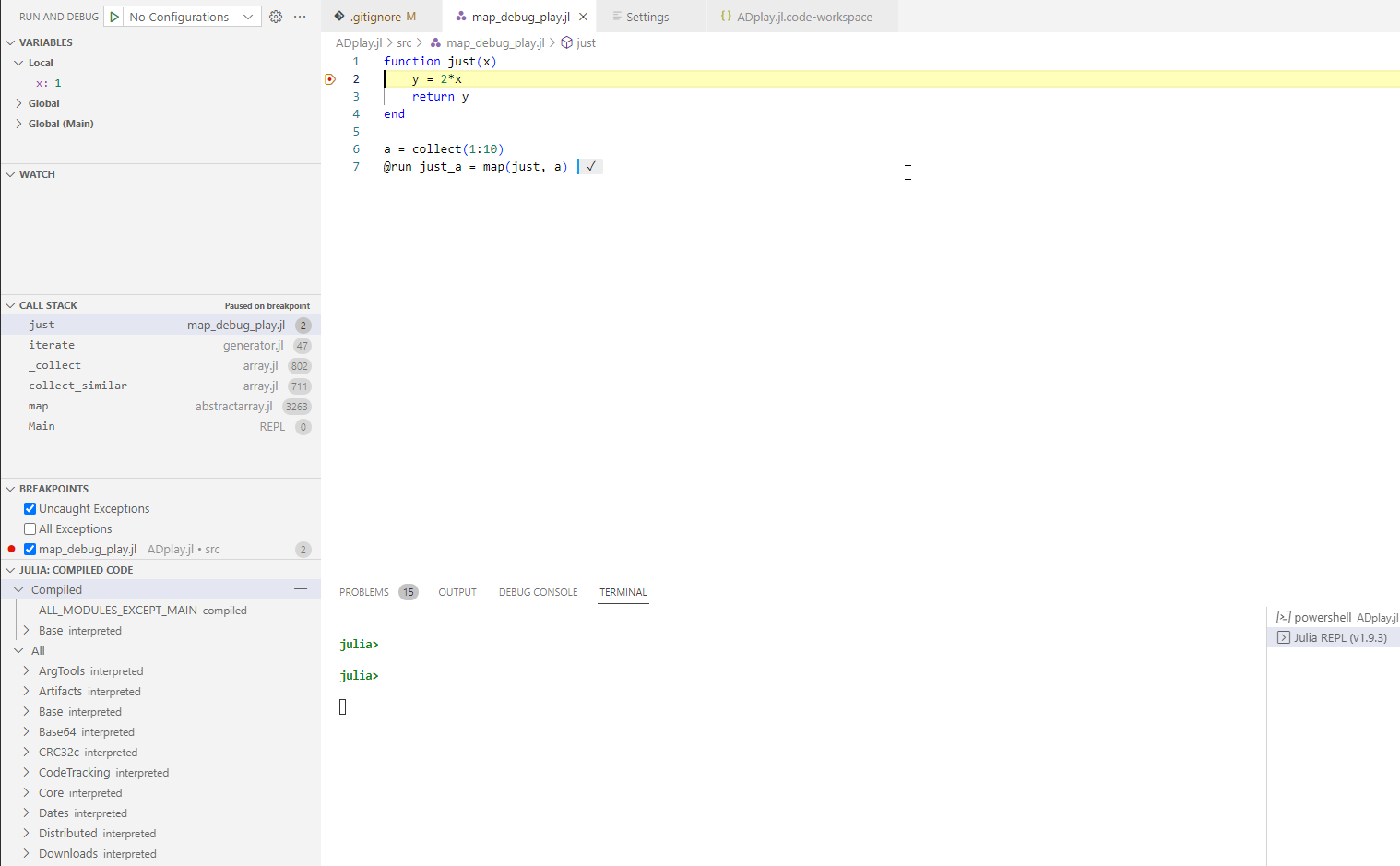Uncheck the map_debug_play.jl breakpoint
The width and height of the screenshot is (1400, 866).
click(x=29, y=549)
